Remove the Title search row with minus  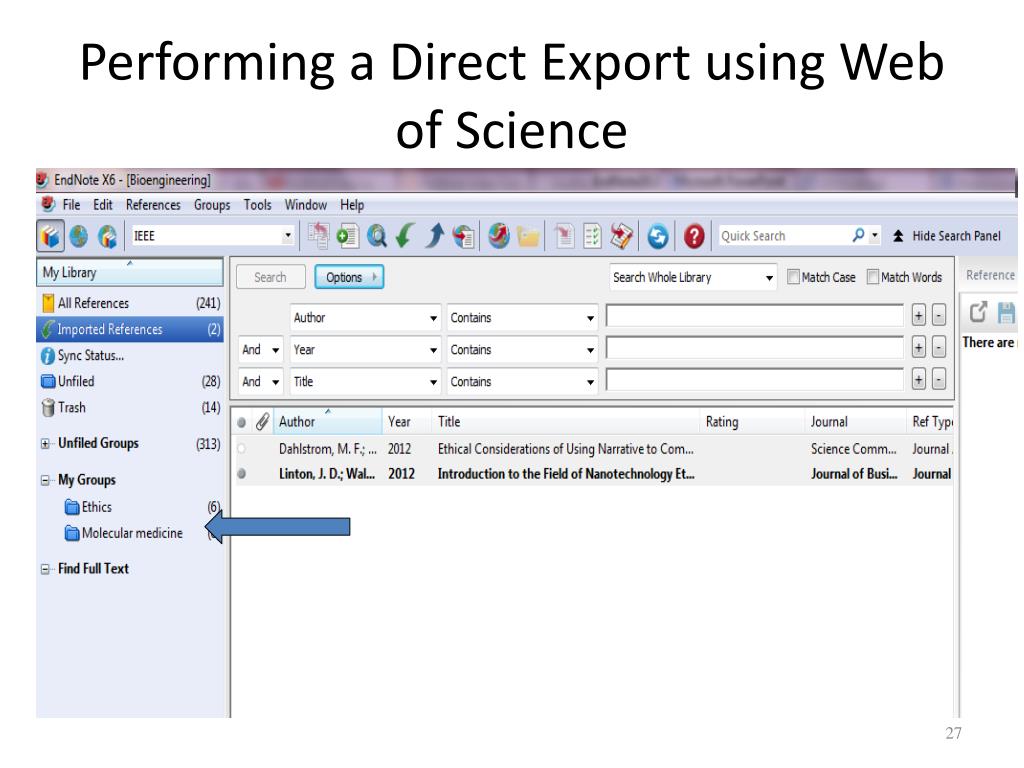point(938,379)
